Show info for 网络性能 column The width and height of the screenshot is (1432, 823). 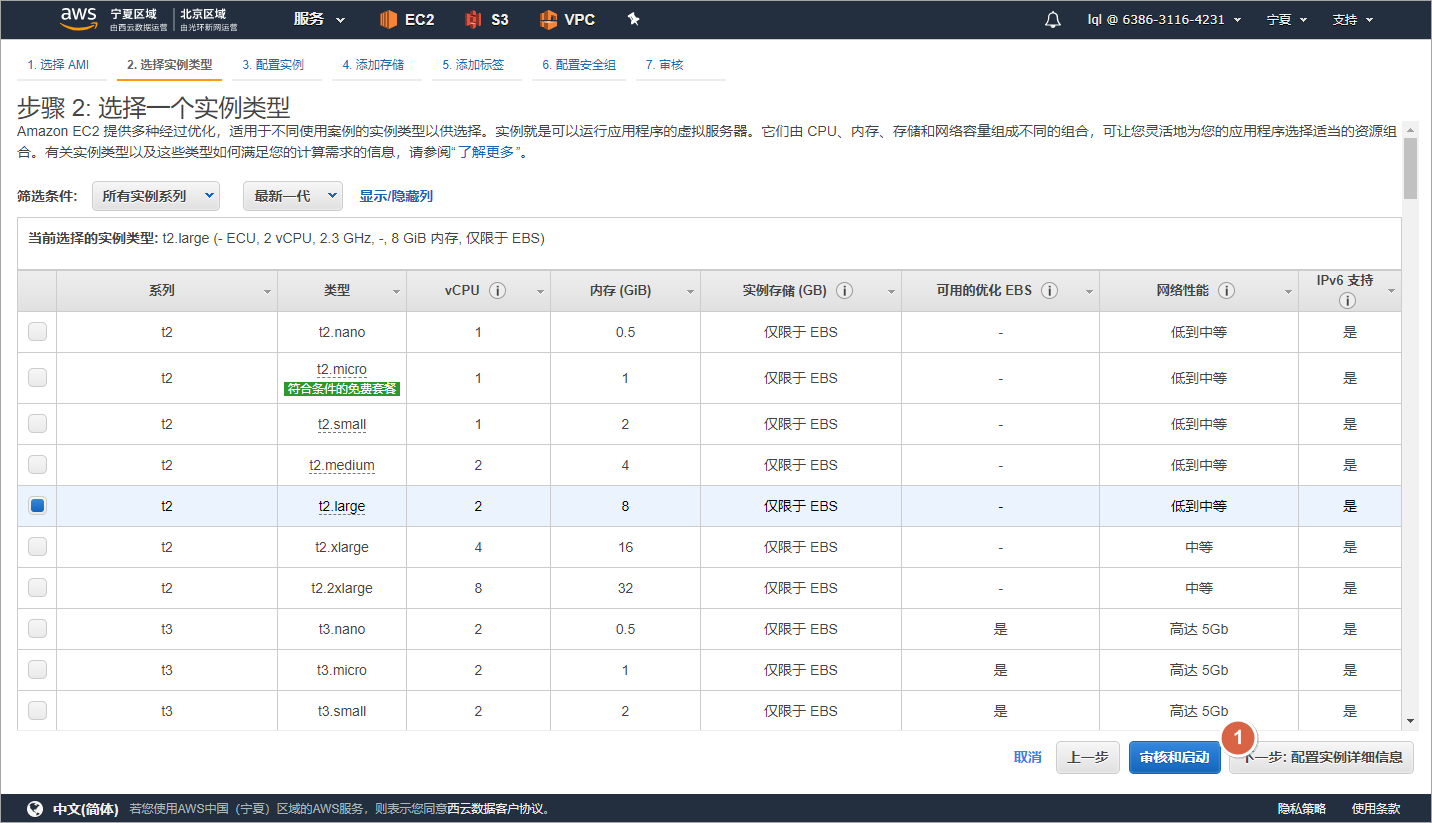(1226, 291)
